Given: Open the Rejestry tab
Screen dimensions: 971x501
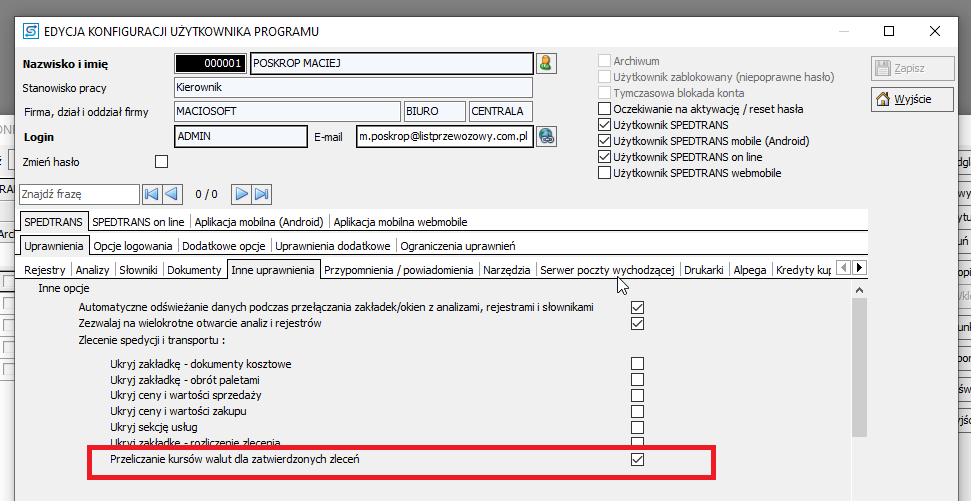Looking at the screenshot, I should click(45, 270).
